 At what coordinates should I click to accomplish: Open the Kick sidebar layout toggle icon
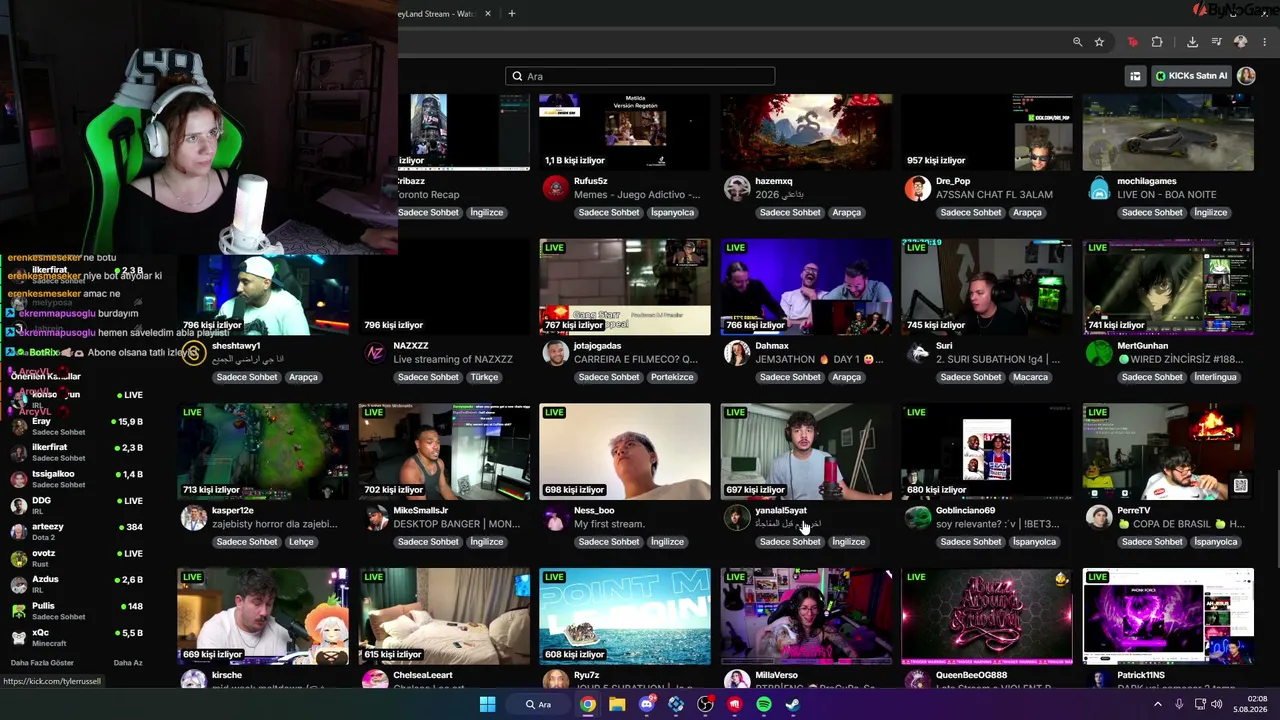(x=1135, y=76)
